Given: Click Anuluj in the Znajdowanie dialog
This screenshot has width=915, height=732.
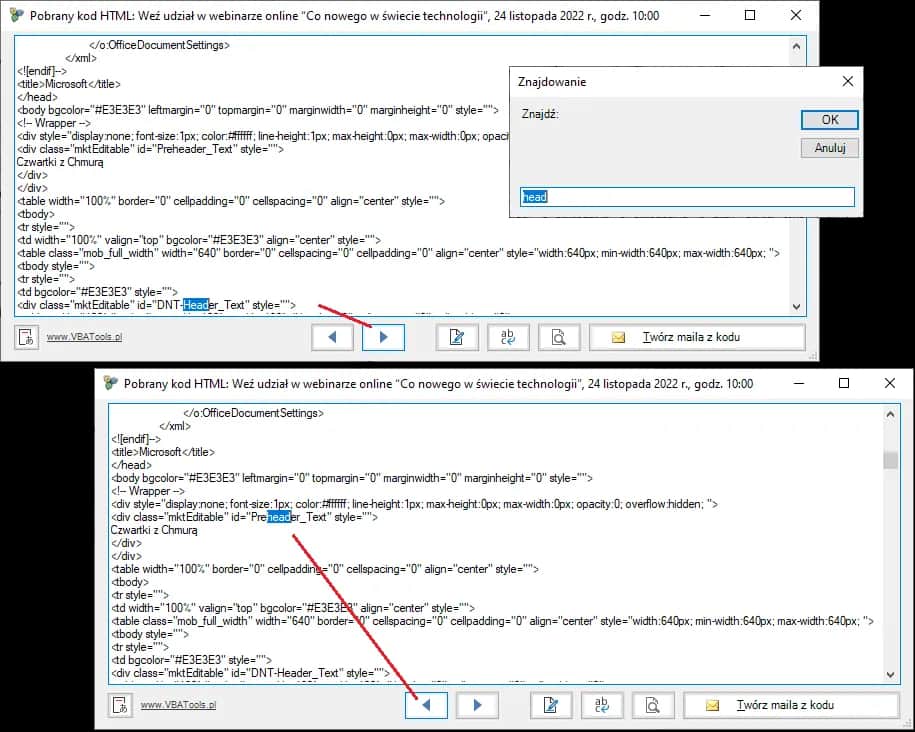Looking at the screenshot, I should 829,147.
